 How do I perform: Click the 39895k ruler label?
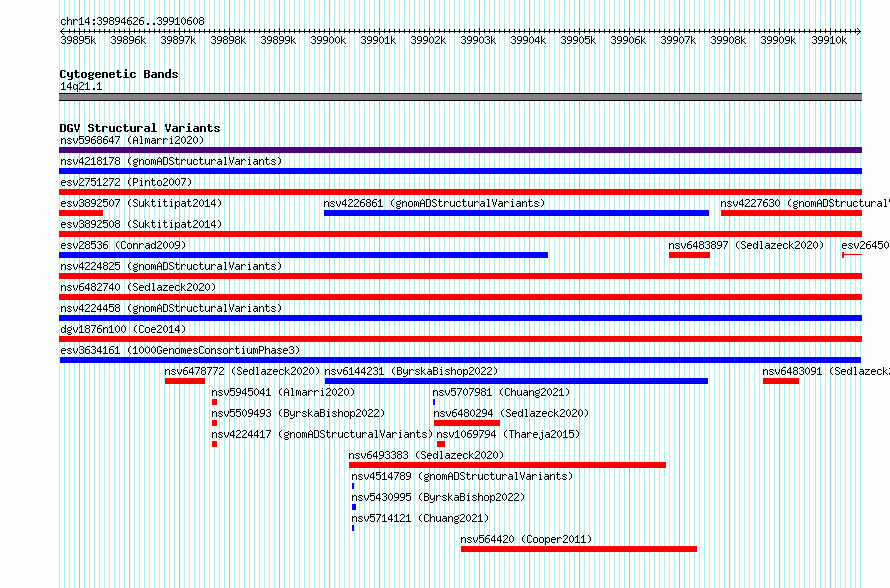point(78,40)
